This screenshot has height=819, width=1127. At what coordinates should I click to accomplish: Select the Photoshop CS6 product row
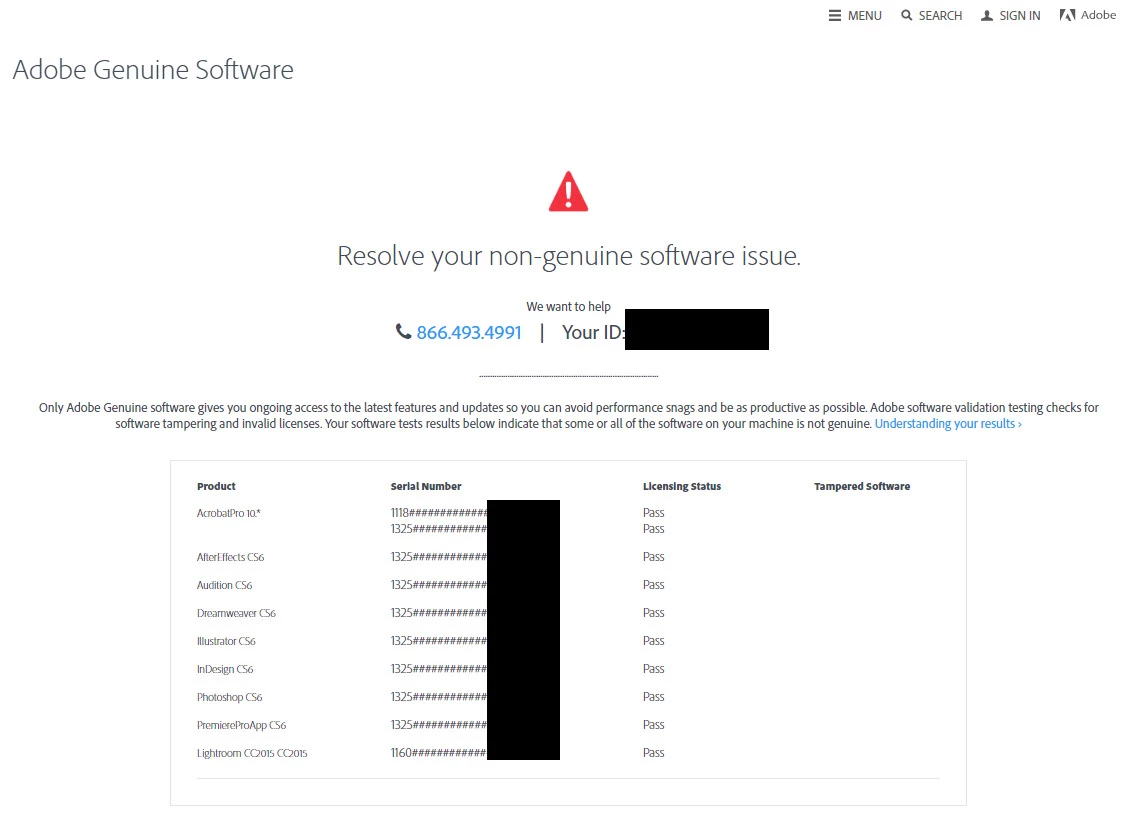568,697
